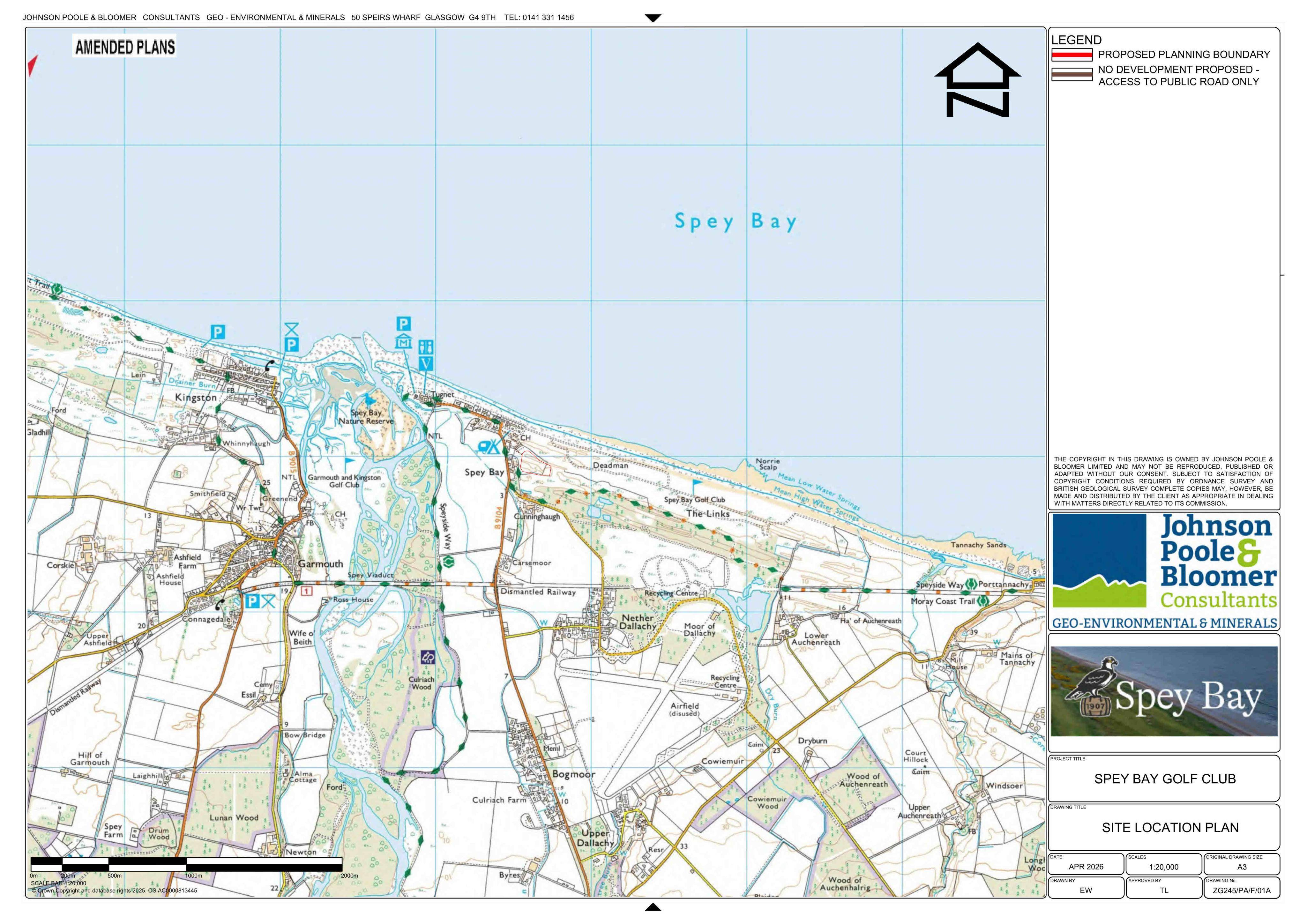This screenshot has height=924, width=1307.
Task: Select the parking icon above the museum icon
Action: (404, 324)
